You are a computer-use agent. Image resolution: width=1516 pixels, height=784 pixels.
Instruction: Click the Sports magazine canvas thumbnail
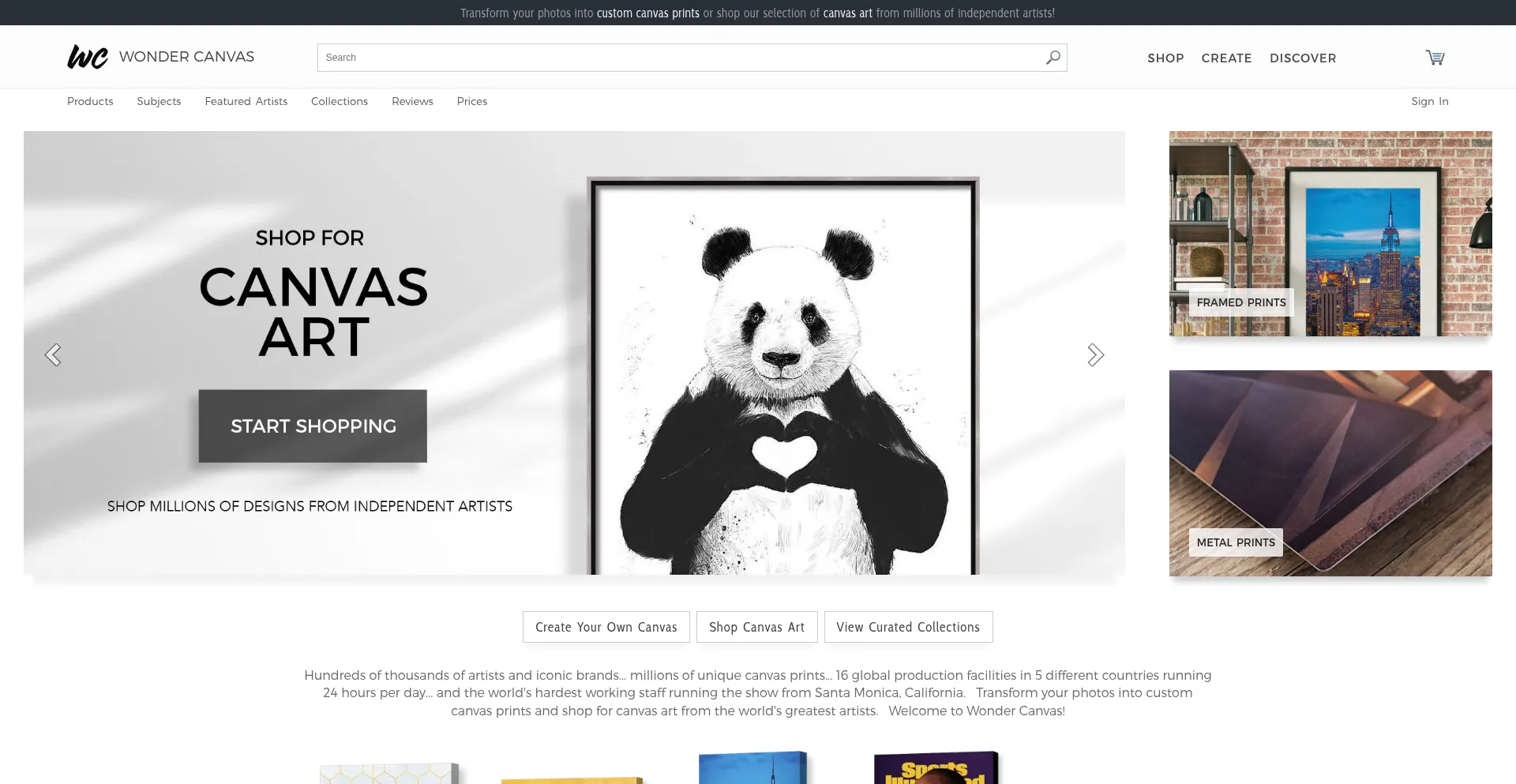coord(936,767)
